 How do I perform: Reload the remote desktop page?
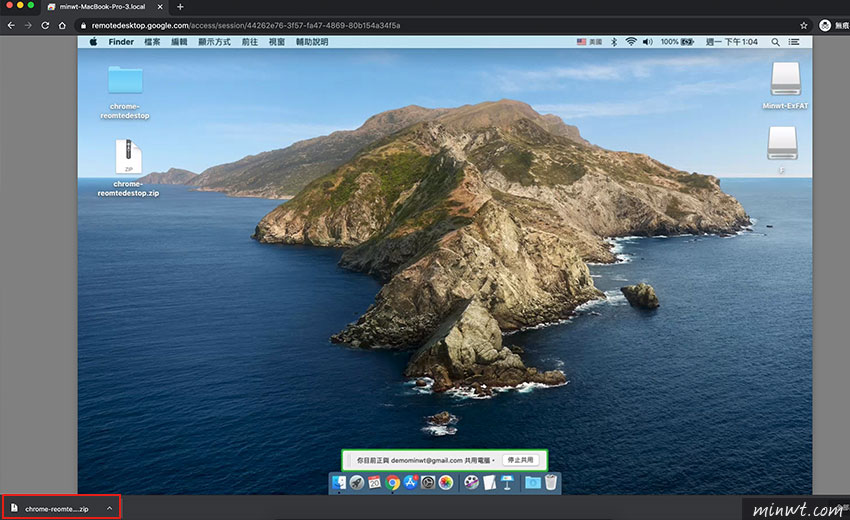(x=46, y=25)
